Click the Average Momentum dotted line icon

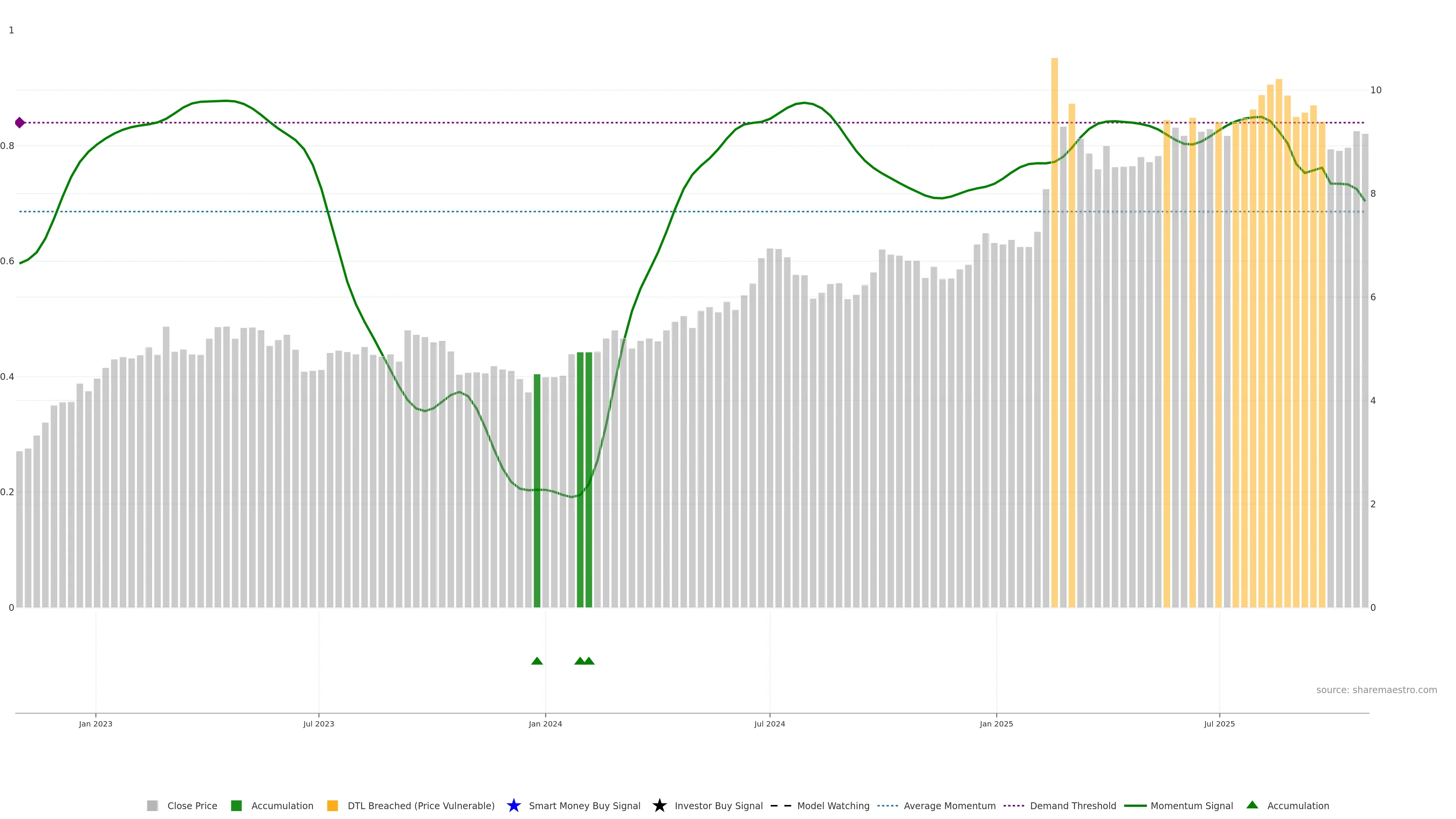click(887, 805)
